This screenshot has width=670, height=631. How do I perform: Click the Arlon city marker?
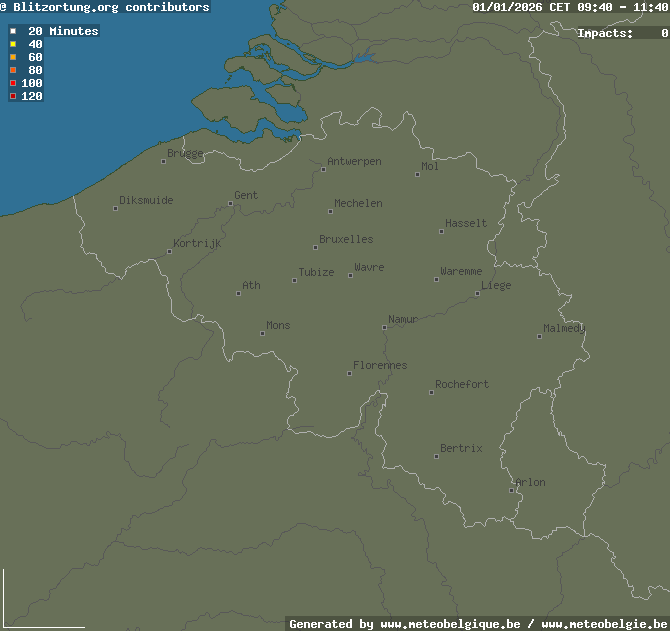511,490
